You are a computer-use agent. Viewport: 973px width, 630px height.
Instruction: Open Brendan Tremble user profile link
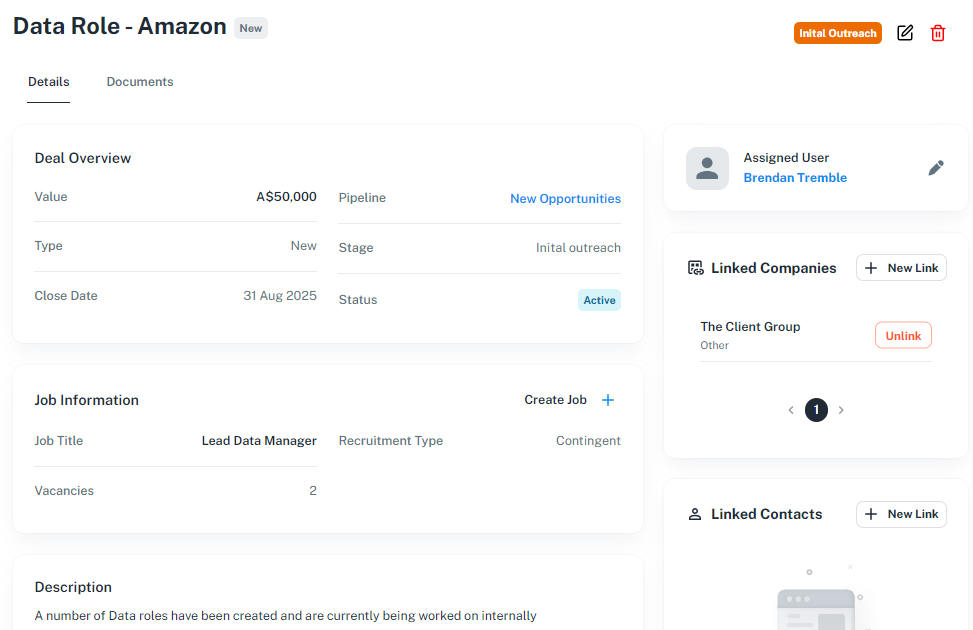point(795,178)
